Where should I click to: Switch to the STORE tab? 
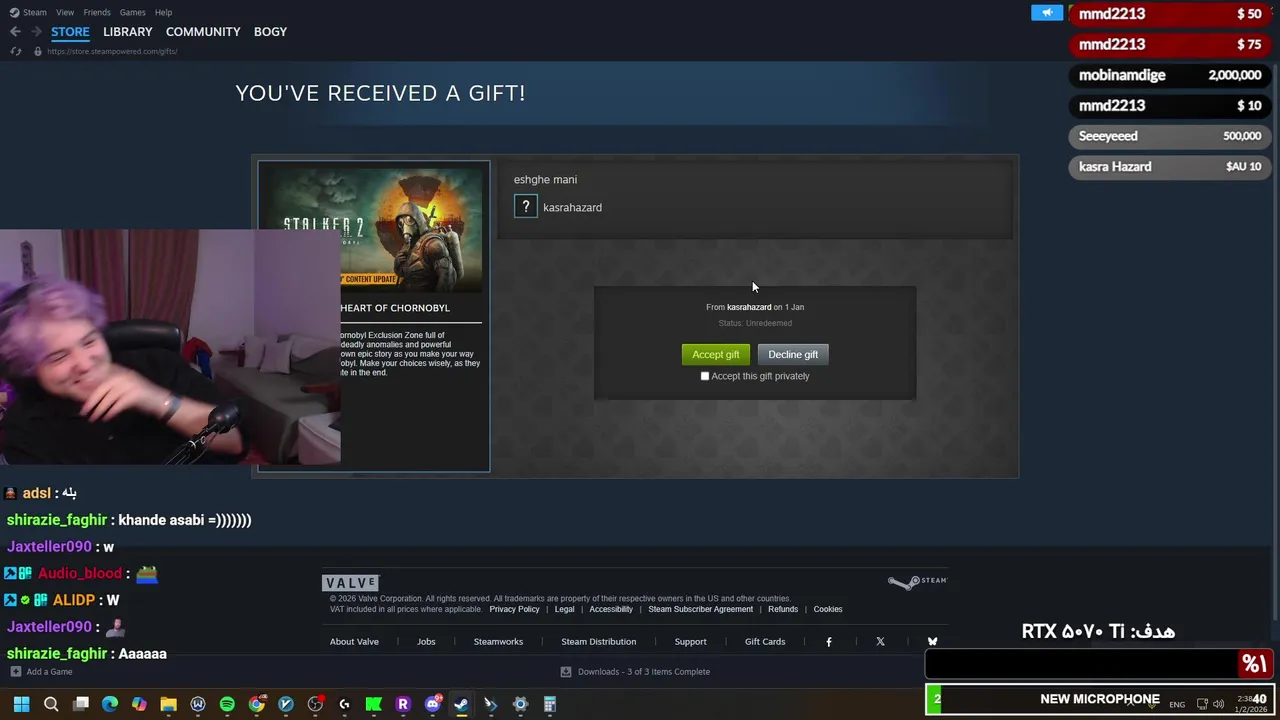pos(70,32)
